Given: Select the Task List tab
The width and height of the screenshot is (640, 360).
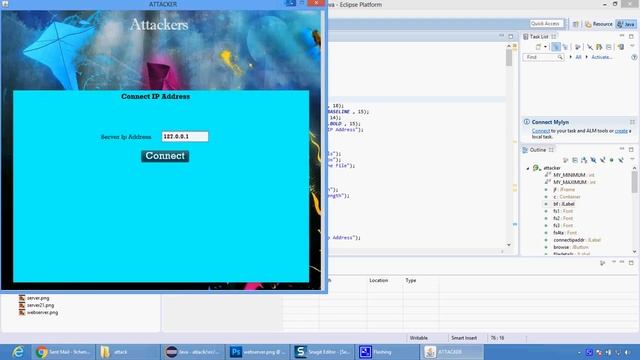Looking at the screenshot, I should click(539, 36).
